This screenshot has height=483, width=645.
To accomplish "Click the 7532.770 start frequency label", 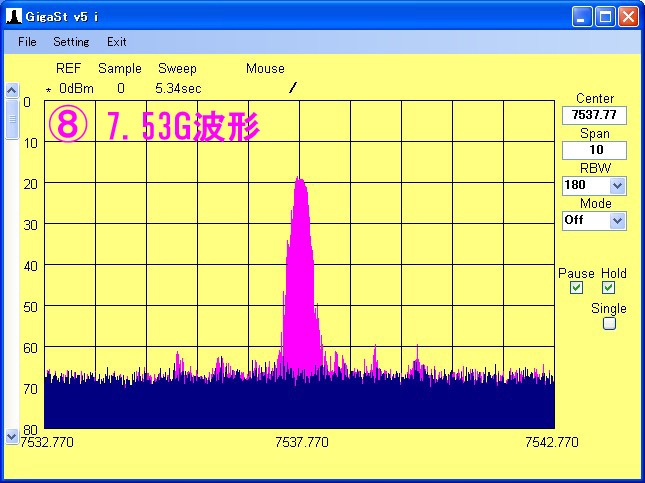I will tap(47, 442).
